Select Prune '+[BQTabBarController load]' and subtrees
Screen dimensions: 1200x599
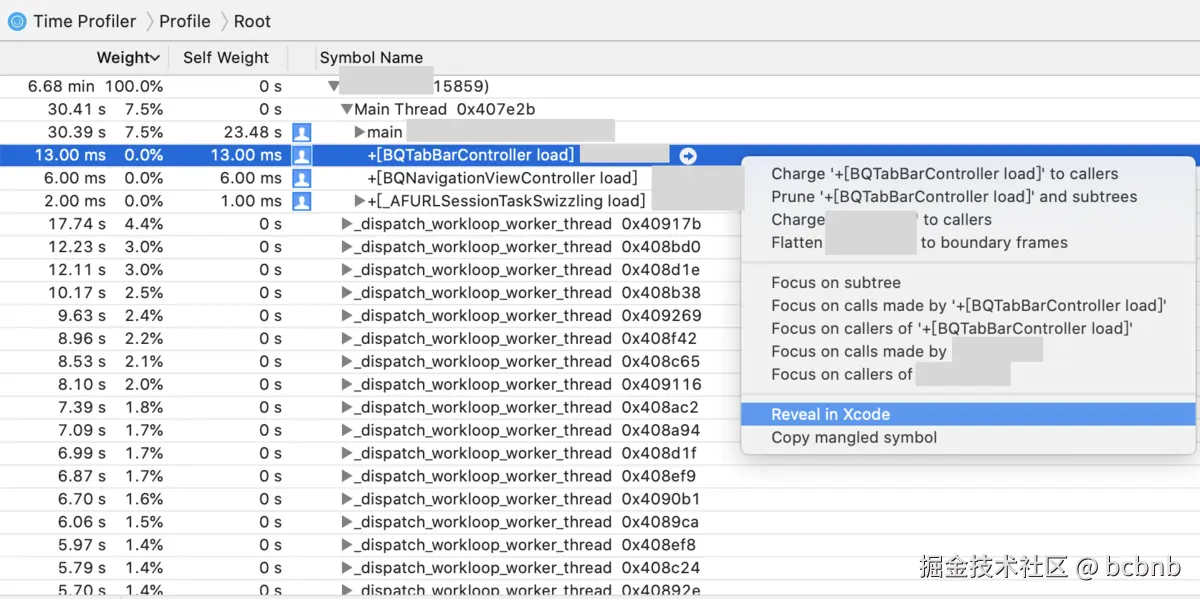(x=968, y=196)
